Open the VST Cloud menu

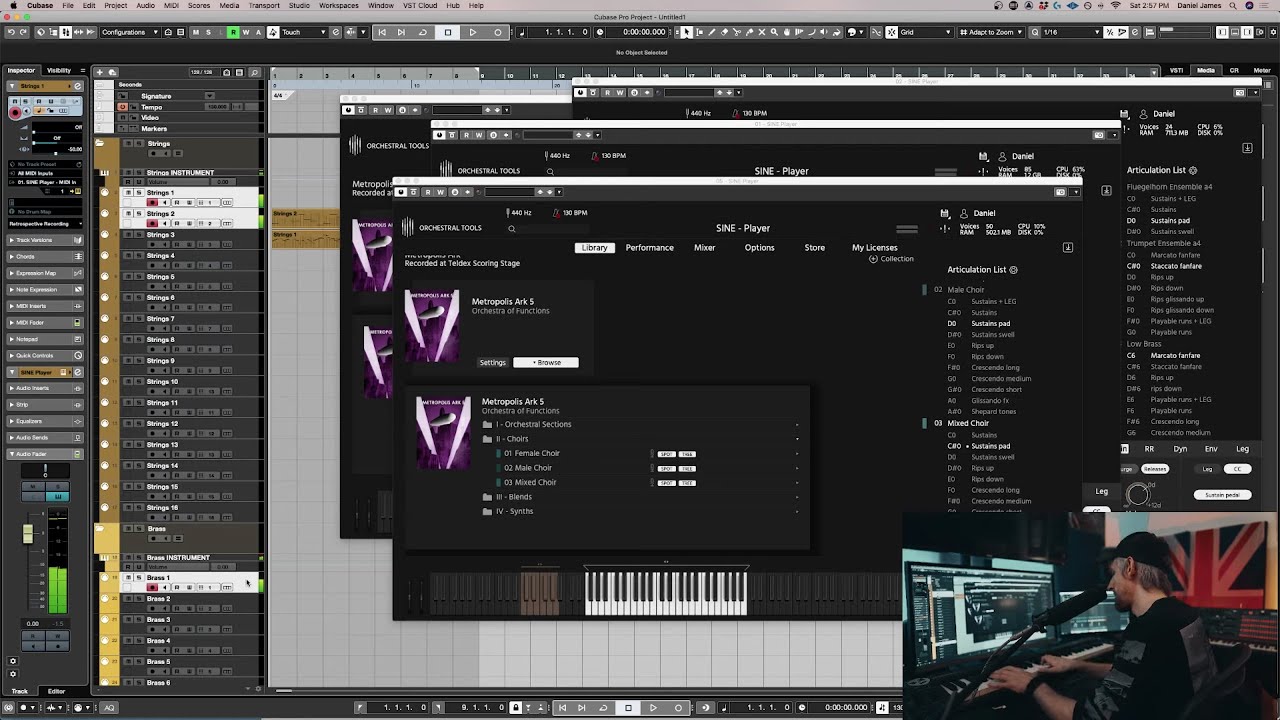click(x=421, y=5)
